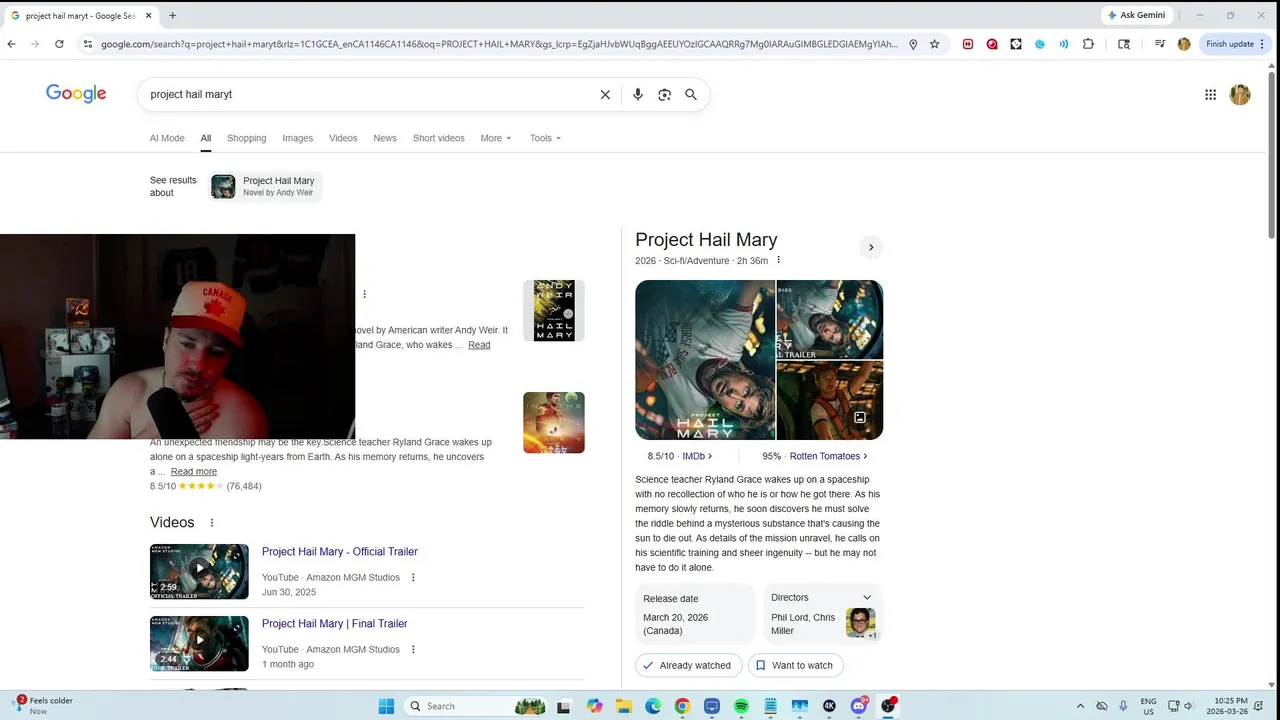
Task: Open the Google apps grid
Action: (x=1210, y=94)
